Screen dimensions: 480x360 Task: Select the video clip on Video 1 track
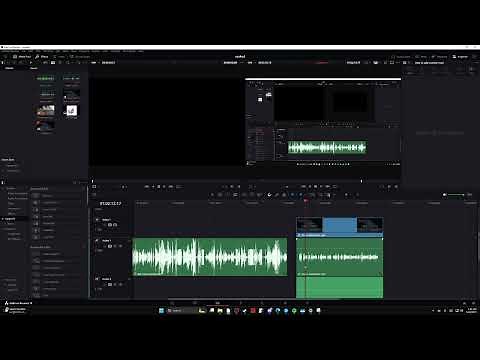point(340,227)
